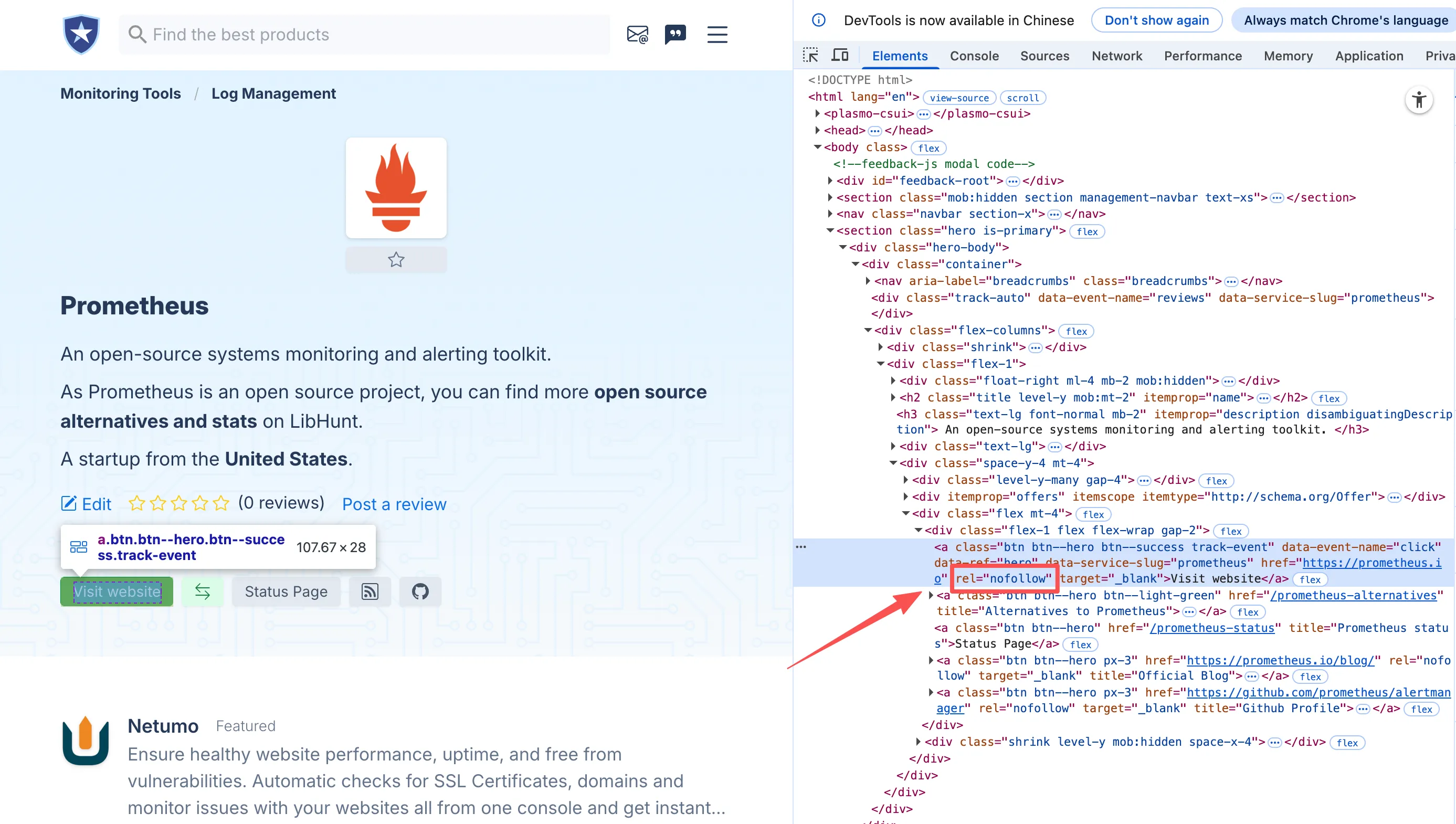
Task: Click the mail subscription envelope icon
Action: click(637, 35)
